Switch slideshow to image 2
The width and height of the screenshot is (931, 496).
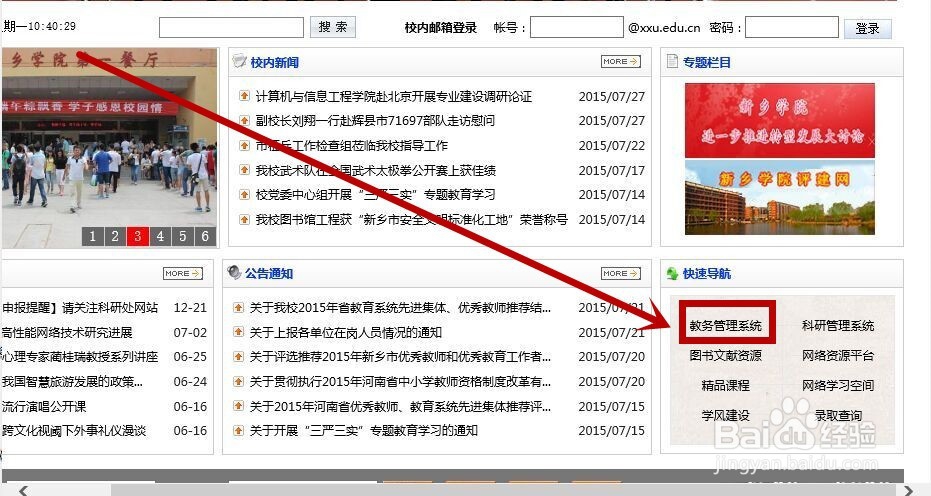pyautogui.click(x=115, y=236)
